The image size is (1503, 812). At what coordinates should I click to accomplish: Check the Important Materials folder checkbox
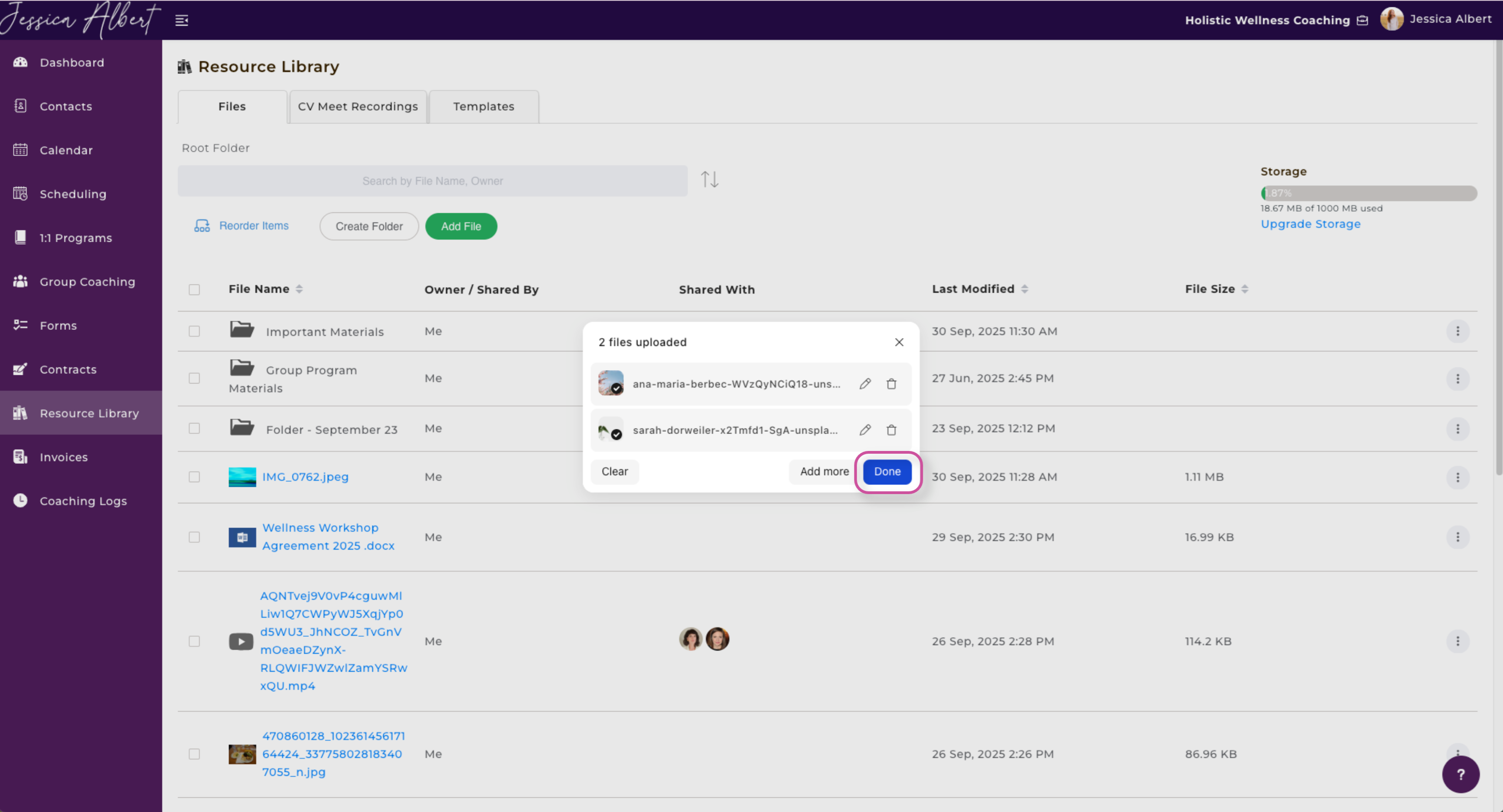point(194,331)
